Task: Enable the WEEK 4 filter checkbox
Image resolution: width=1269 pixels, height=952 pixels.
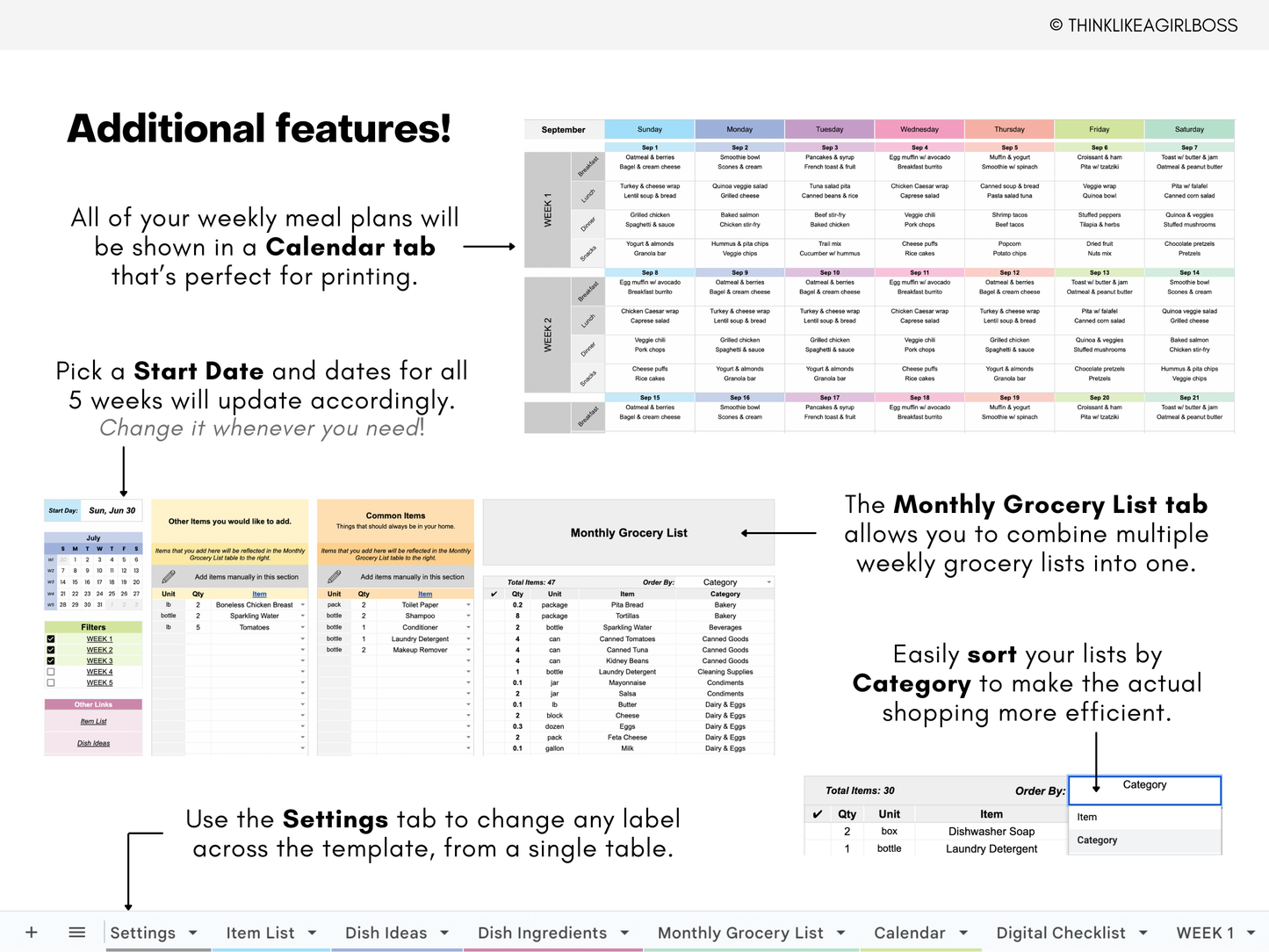Action: pyautogui.click(x=51, y=672)
